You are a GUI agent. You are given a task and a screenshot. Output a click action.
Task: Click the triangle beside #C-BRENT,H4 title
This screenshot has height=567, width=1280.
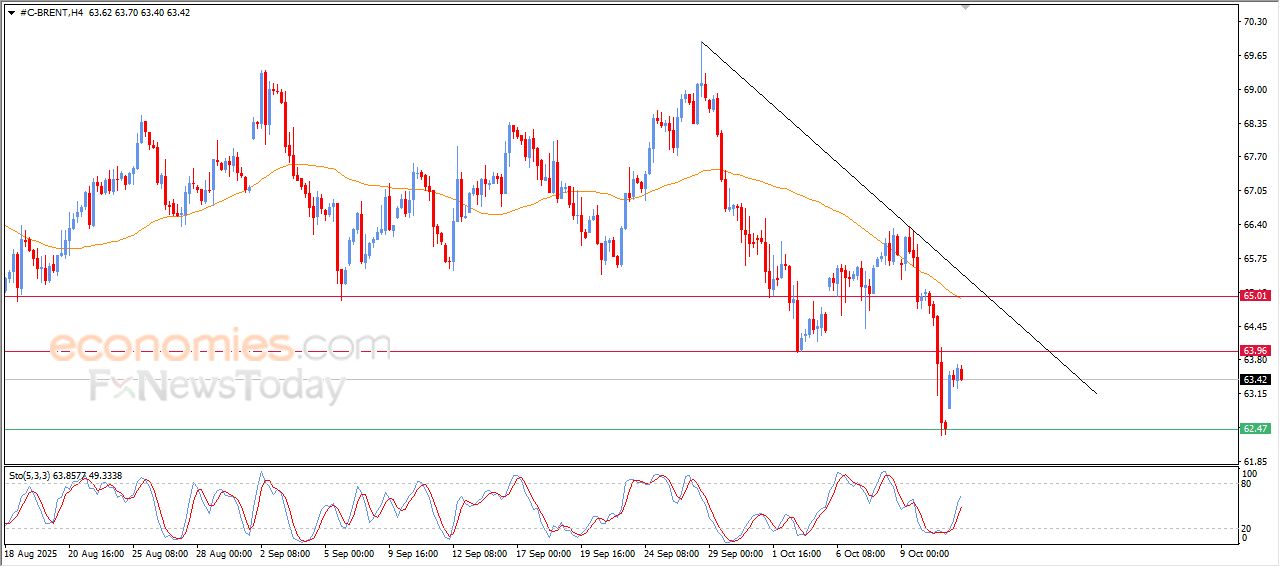point(11,13)
